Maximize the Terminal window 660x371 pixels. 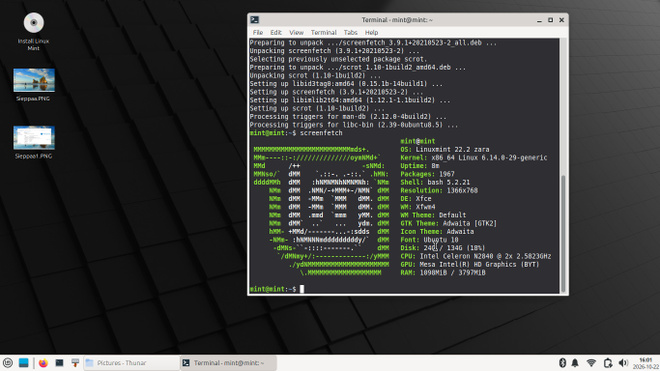pyautogui.click(x=550, y=20)
